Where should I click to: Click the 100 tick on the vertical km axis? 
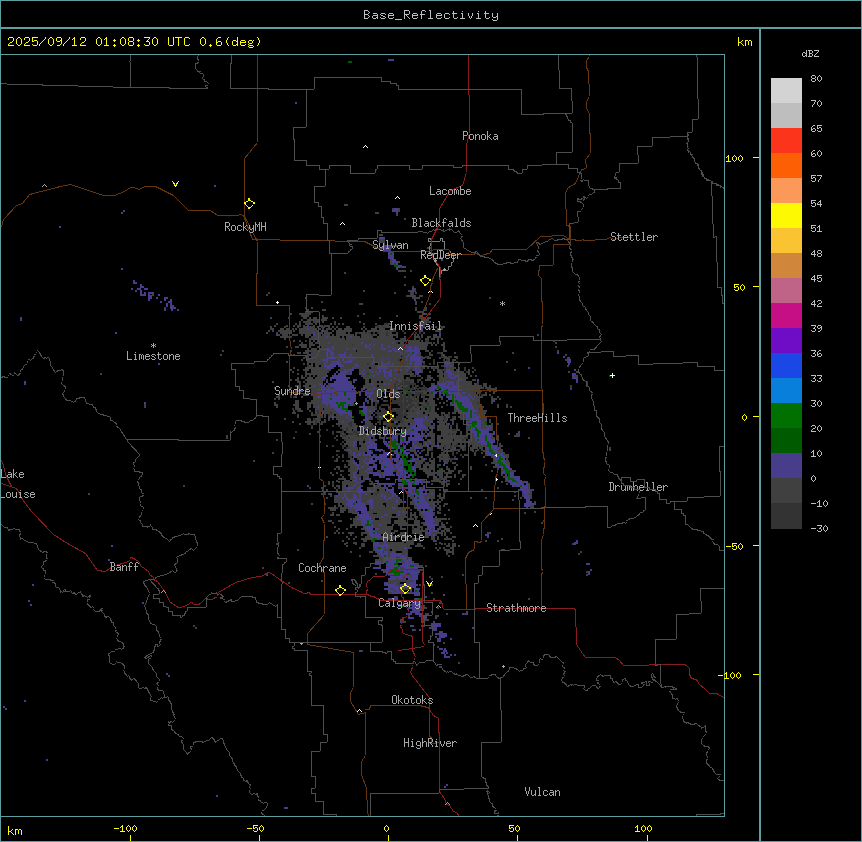tap(734, 158)
